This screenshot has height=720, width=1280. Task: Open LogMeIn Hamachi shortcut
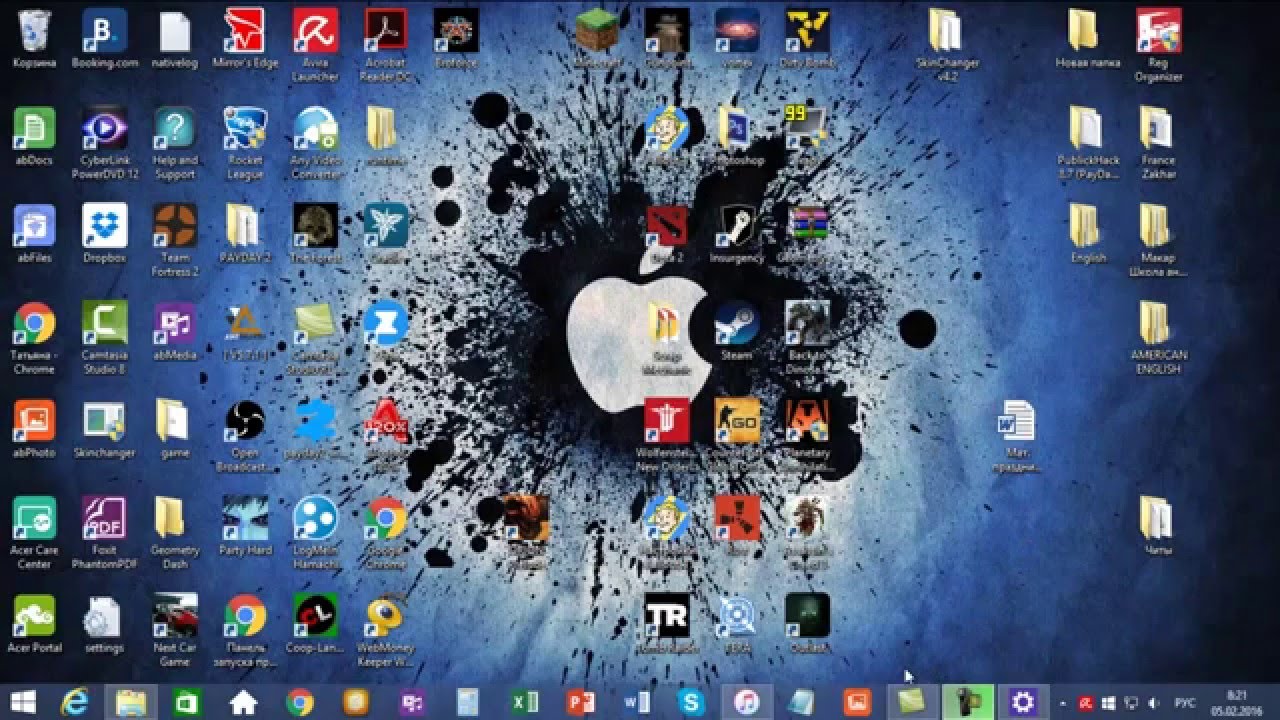click(x=315, y=518)
